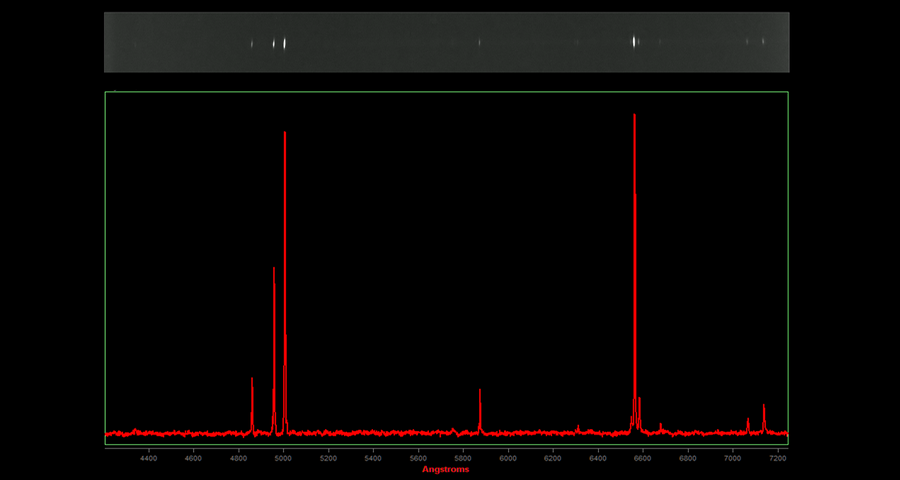Click the bright doublet in strip near 5000
The height and width of the screenshot is (480, 900).
280,43
